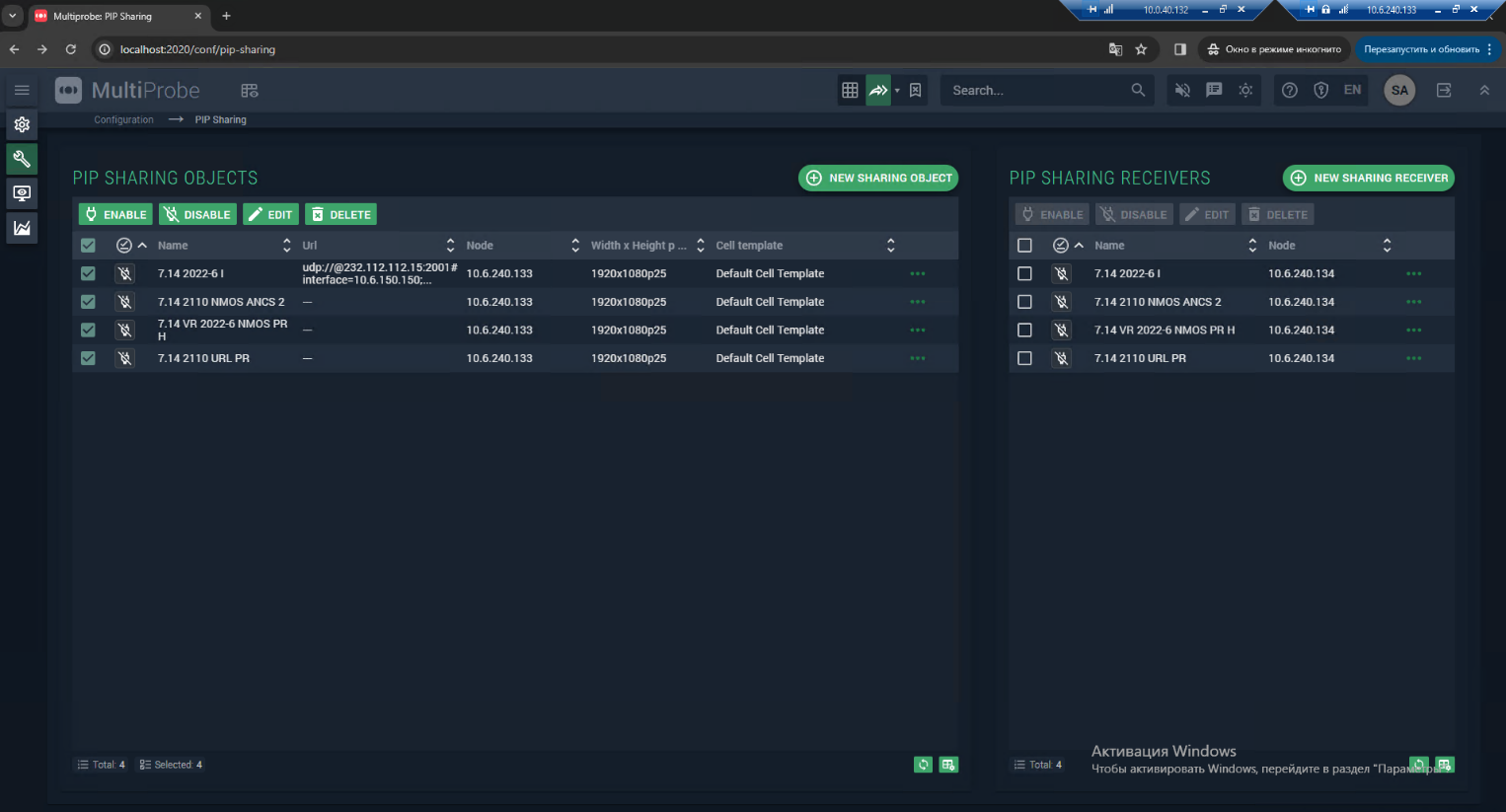Click into the Search field
The height and width of the screenshot is (812, 1506).
point(1036,90)
